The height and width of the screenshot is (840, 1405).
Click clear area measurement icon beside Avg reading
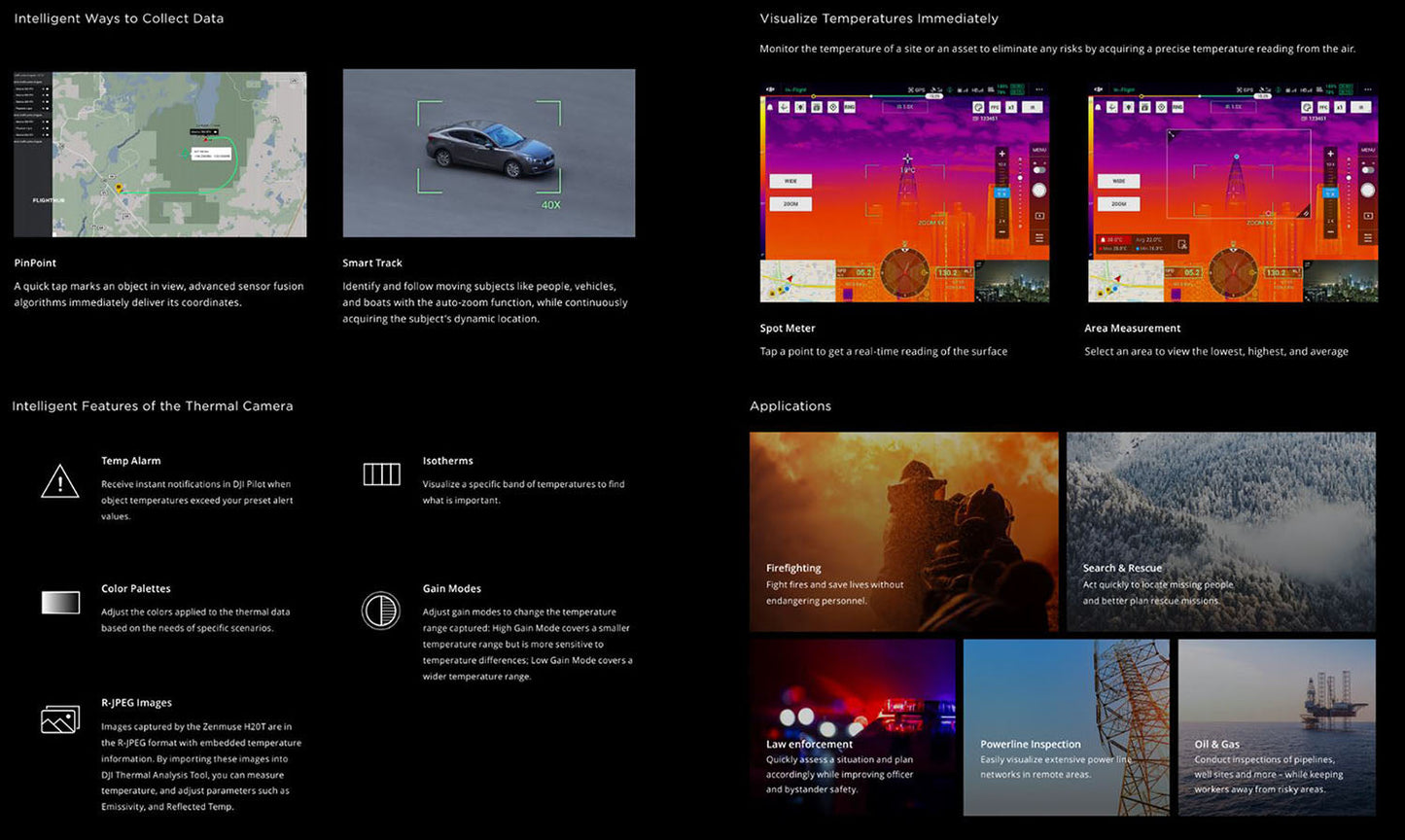(x=1182, y=244)
